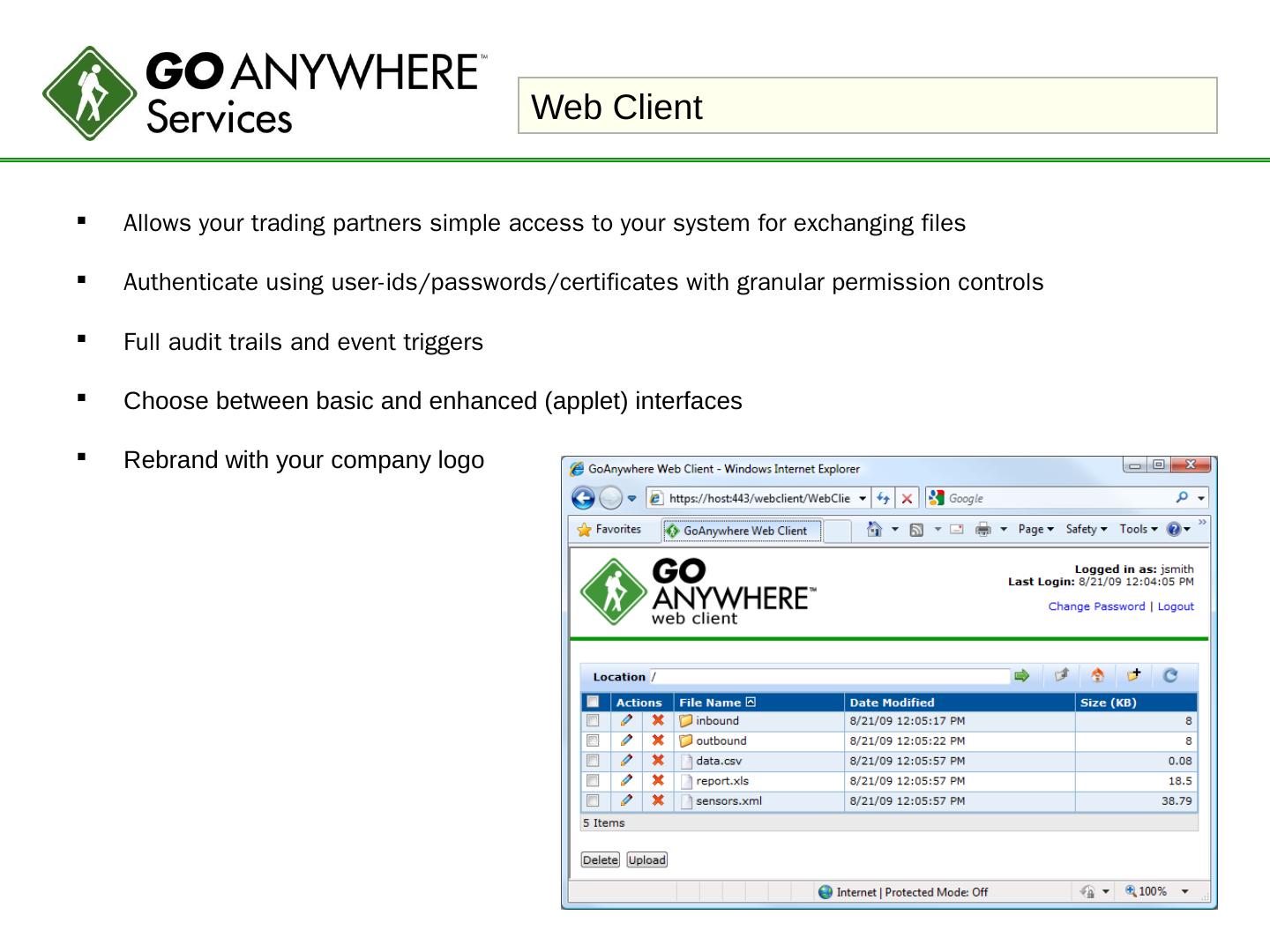Open the outbound folder
The width and height of the screenshot is (1270, 952).
coord(721,741)
